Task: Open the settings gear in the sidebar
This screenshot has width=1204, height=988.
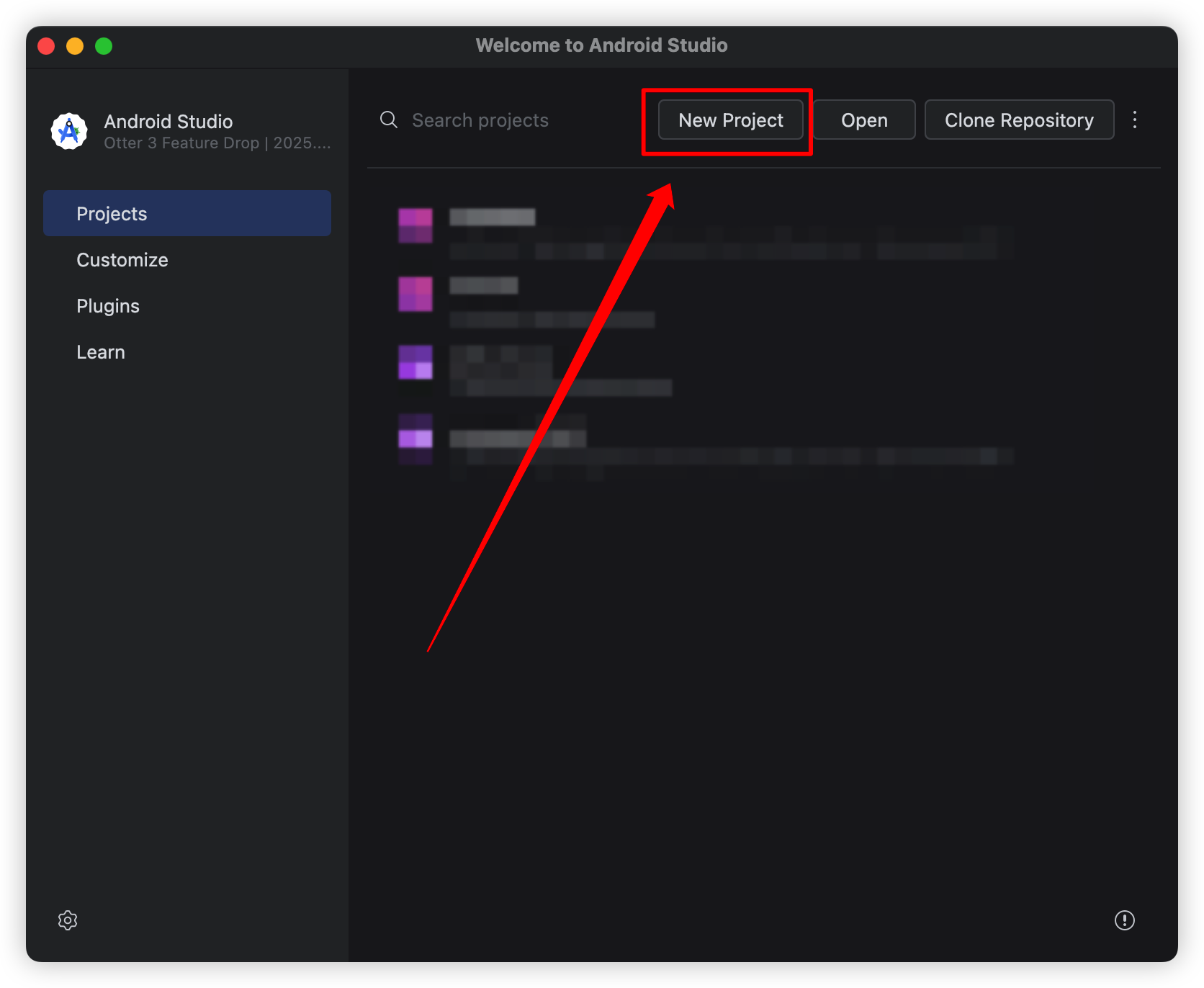Action: click(68, 920)
